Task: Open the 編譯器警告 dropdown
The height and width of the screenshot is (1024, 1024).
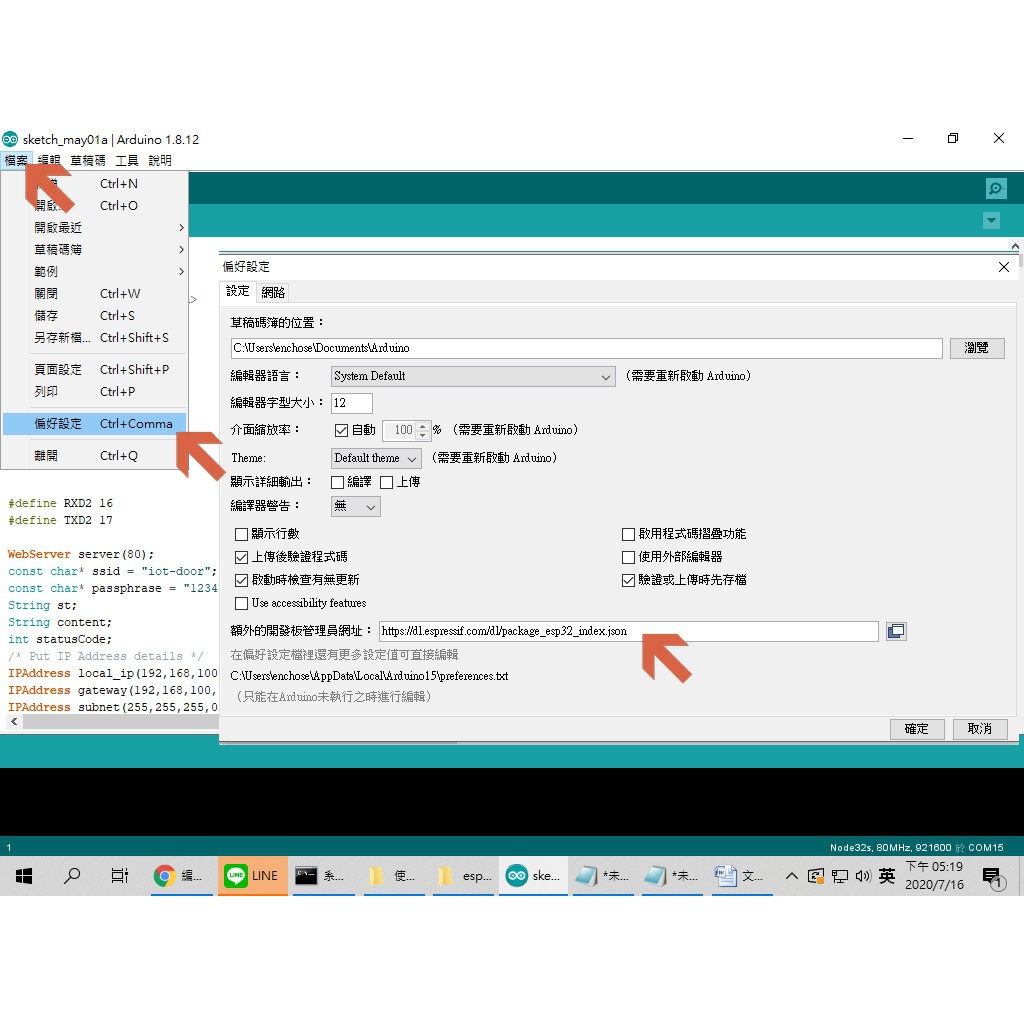Action: [x=355, y=507]
